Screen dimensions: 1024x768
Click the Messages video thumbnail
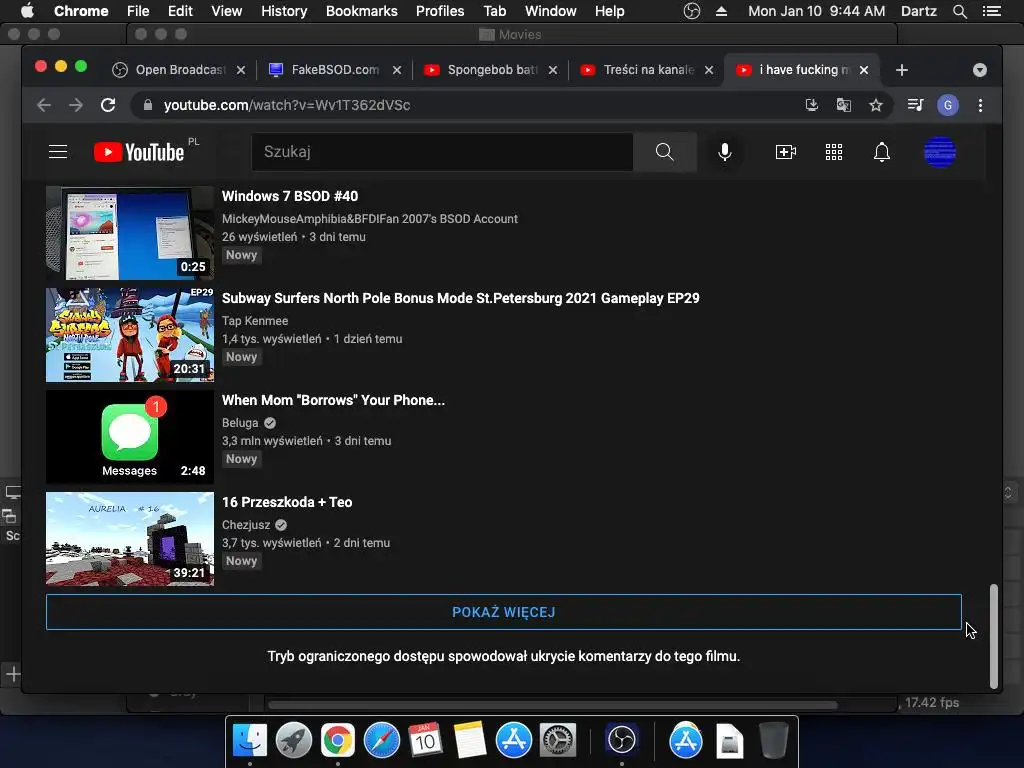pyautogui.click(x=129, y=437)
